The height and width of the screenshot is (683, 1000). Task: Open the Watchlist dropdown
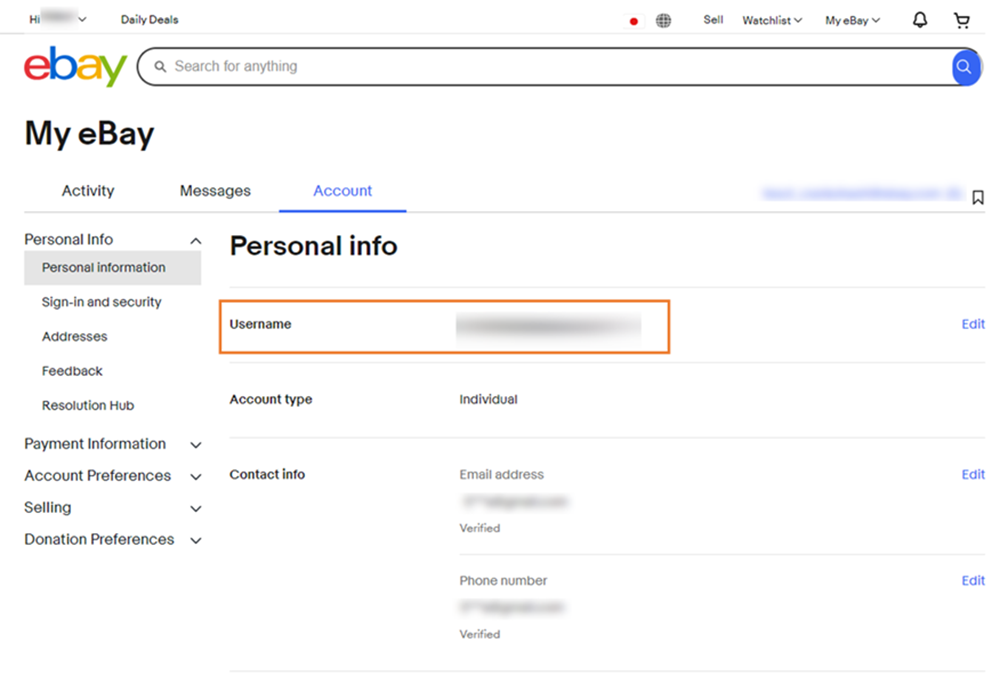(x=772, y=20)
